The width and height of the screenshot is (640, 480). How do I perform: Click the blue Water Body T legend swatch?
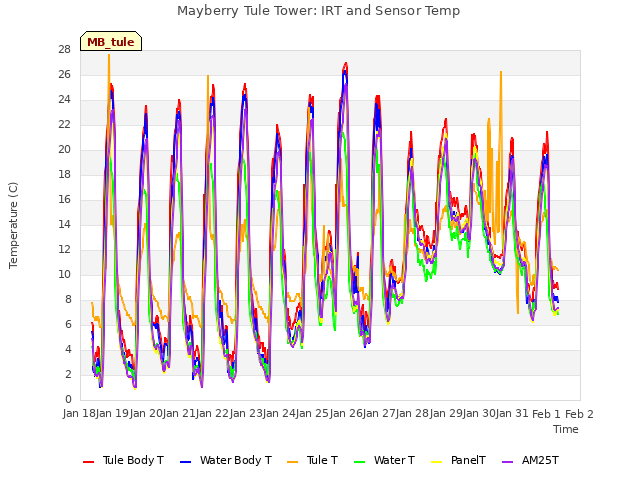point(186,461)
